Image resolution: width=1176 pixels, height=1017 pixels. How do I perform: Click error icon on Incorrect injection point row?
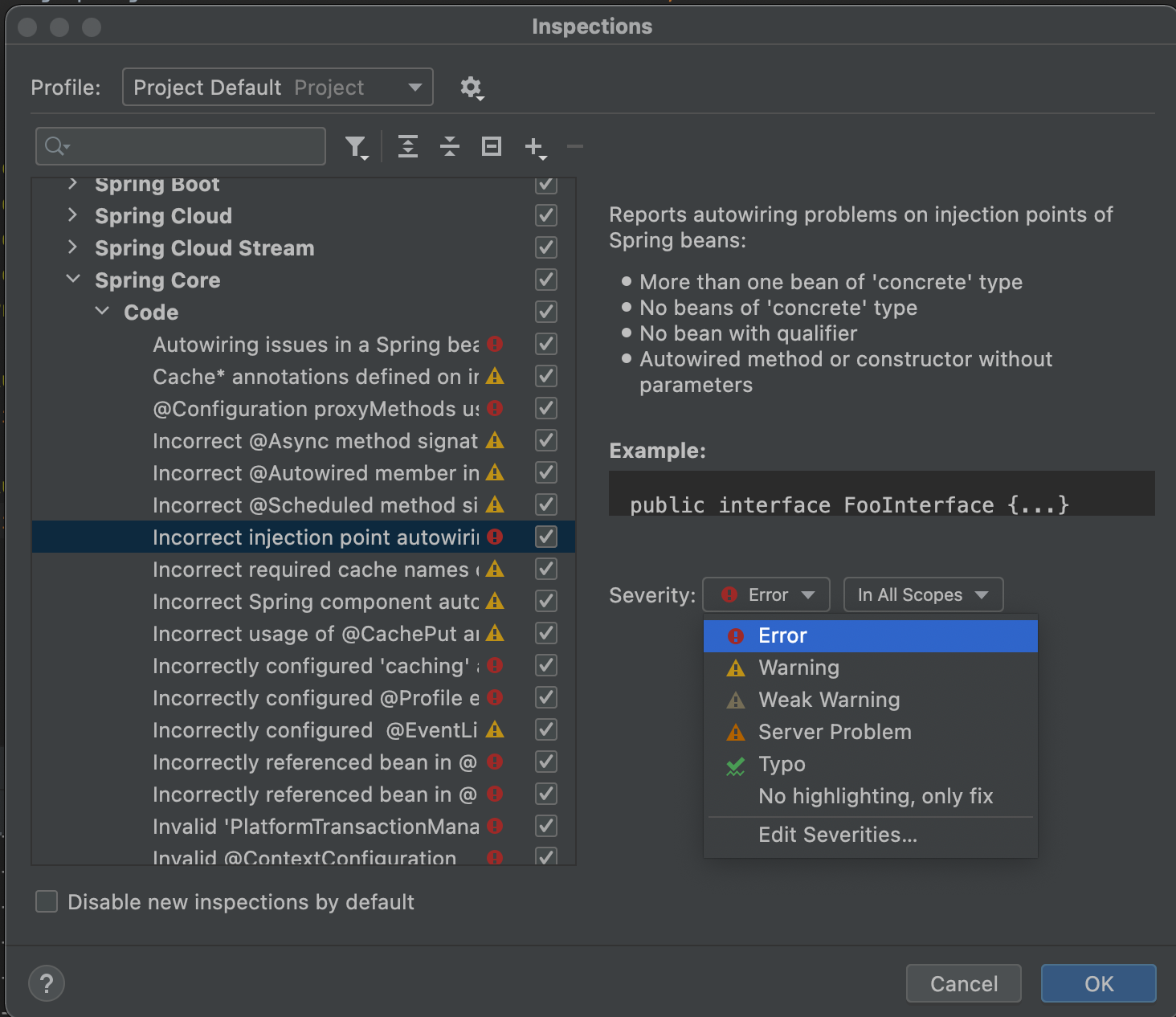pos(495,537)
